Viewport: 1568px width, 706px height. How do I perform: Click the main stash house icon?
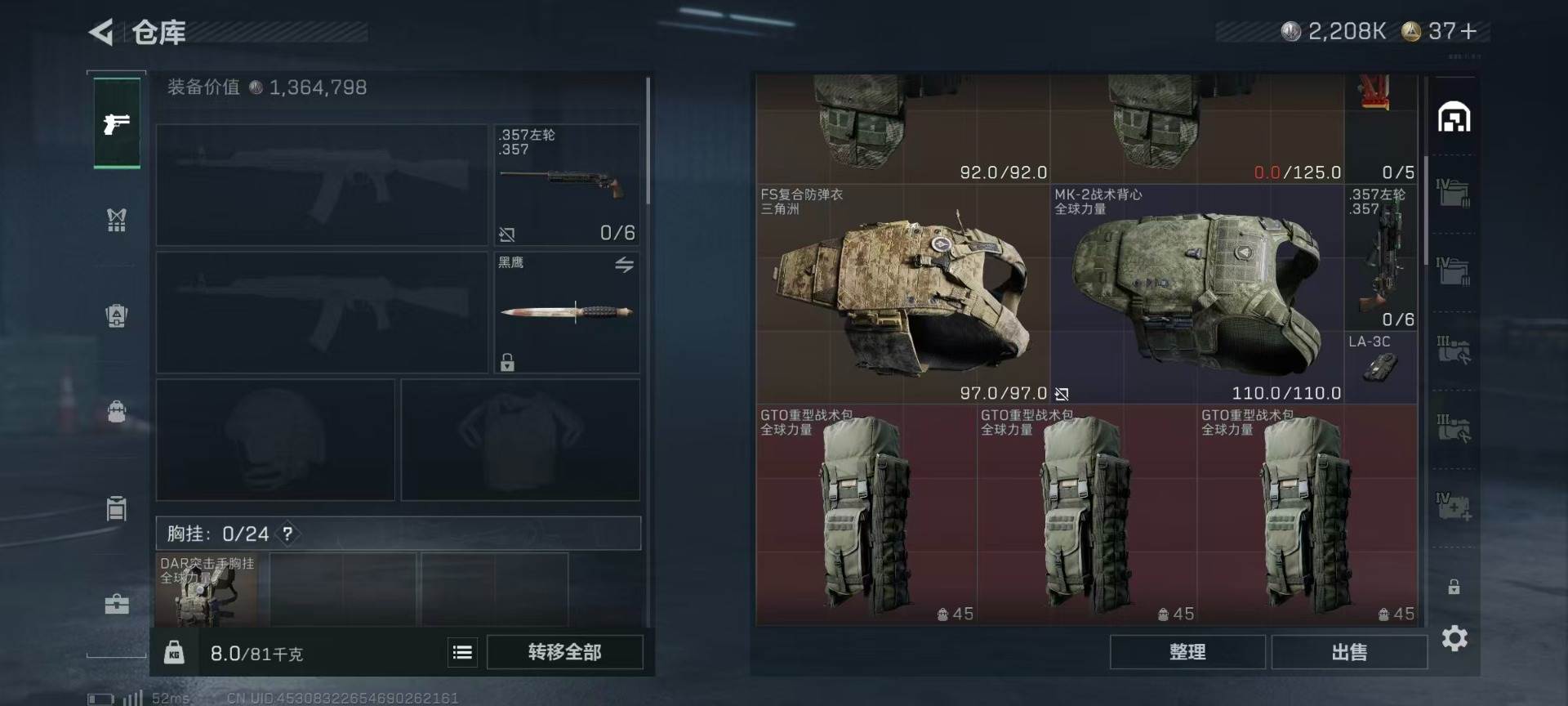coord(1454,117)
